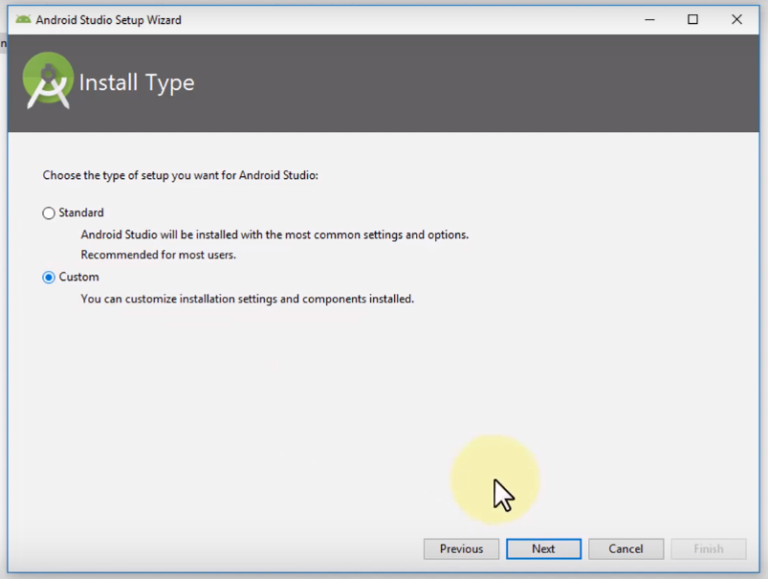The width and height of the screenshot is (768, 579).
Task: Click the small Android icon in title bar
Action: pos(22,19)
